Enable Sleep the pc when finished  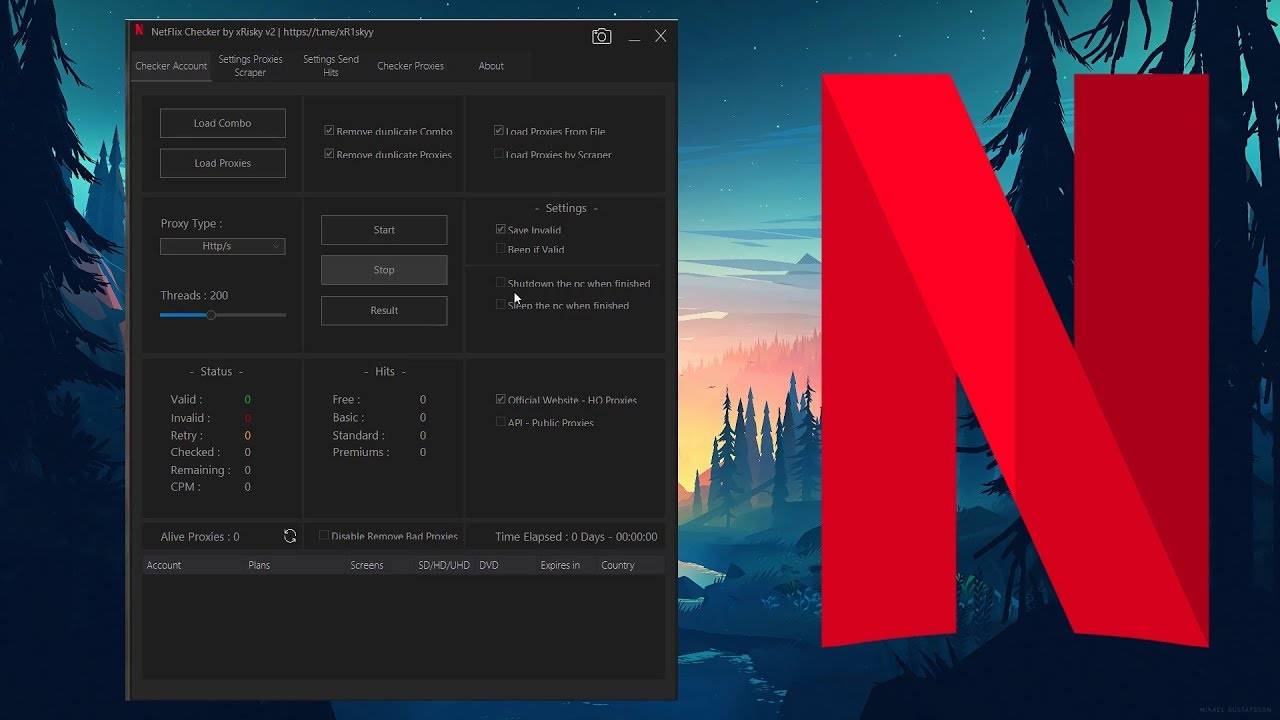tap(500, 304)
